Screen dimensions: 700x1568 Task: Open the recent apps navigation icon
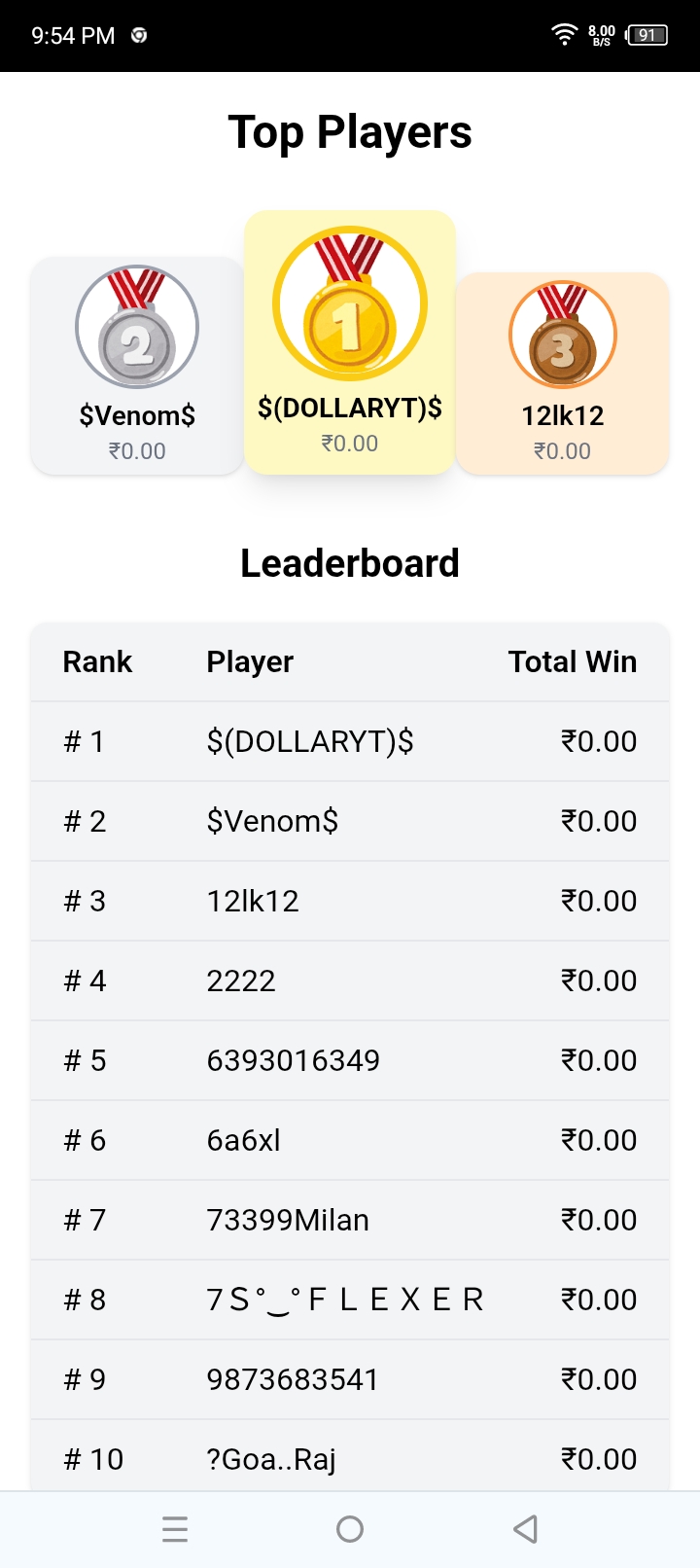pyautogui.click(x=175, y=1529)
